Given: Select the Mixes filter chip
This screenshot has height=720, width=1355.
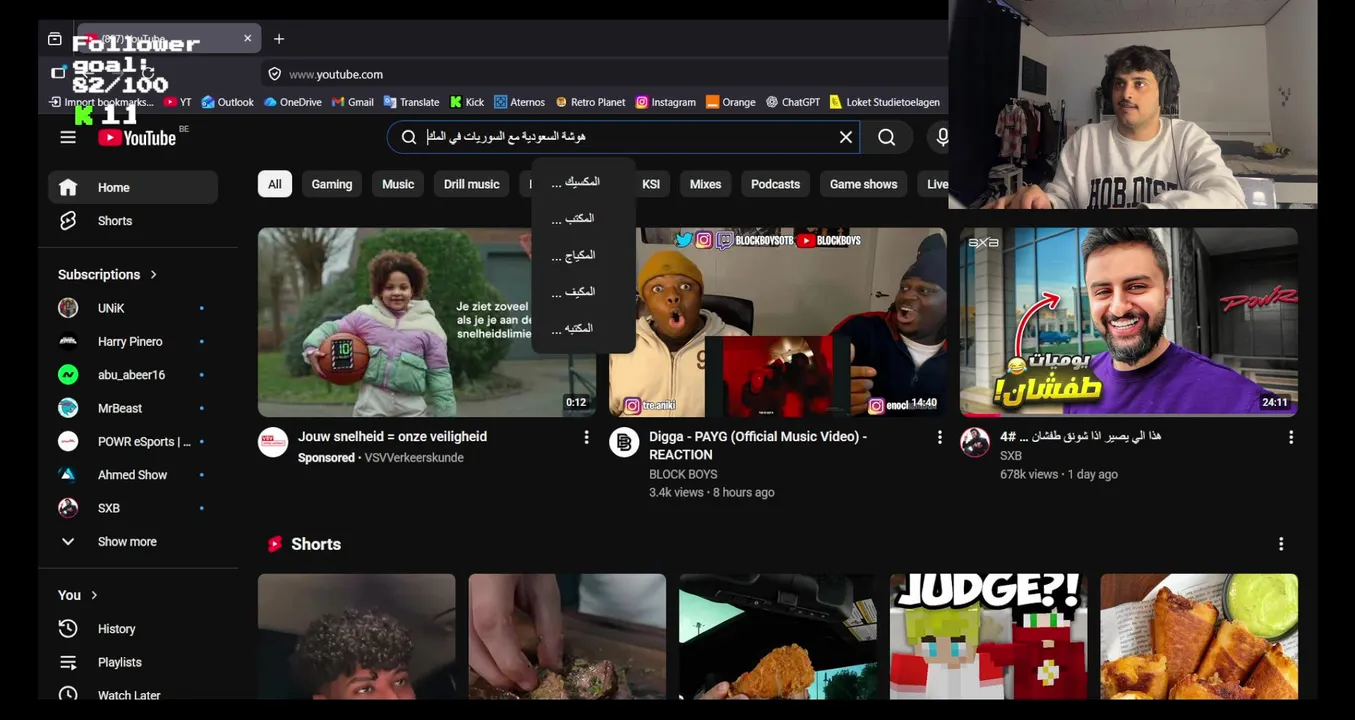Looking at the screenshot, I should pyautogui.click(x=705, y=184).
